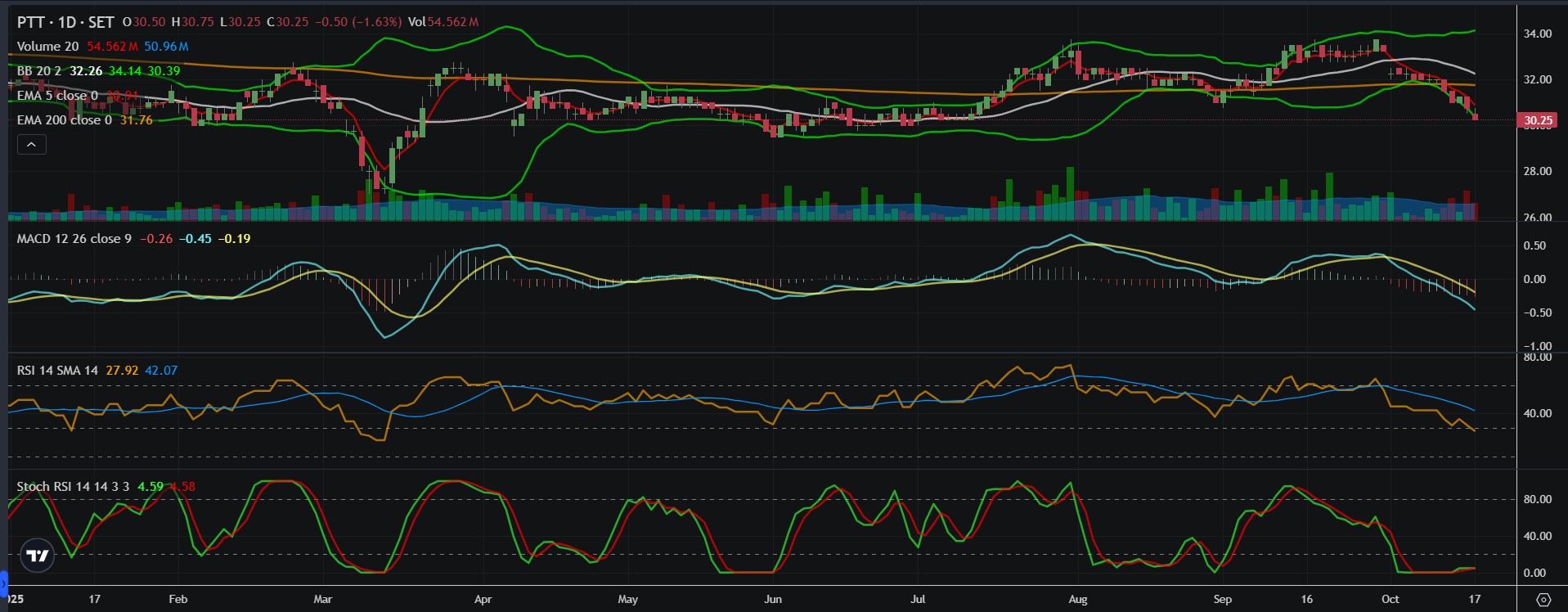
Task: Click the (-1.63%) change percentage
Action: pyautogui.click(x=377, y=22)
